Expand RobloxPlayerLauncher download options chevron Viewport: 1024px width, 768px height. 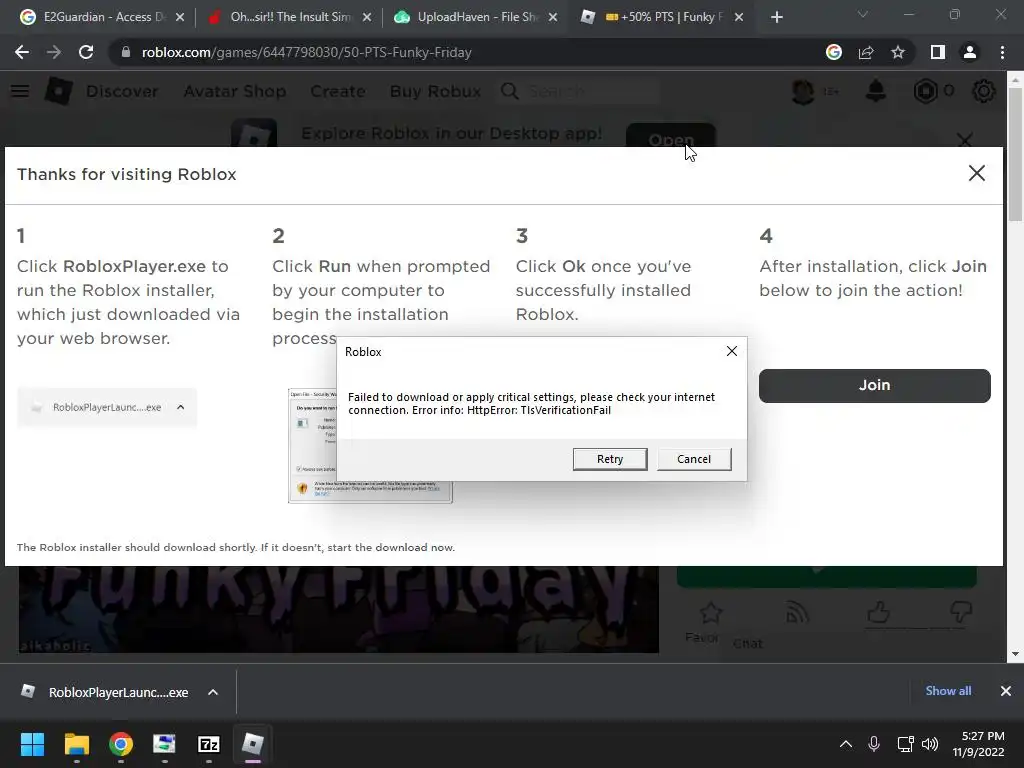coord(213,692)
